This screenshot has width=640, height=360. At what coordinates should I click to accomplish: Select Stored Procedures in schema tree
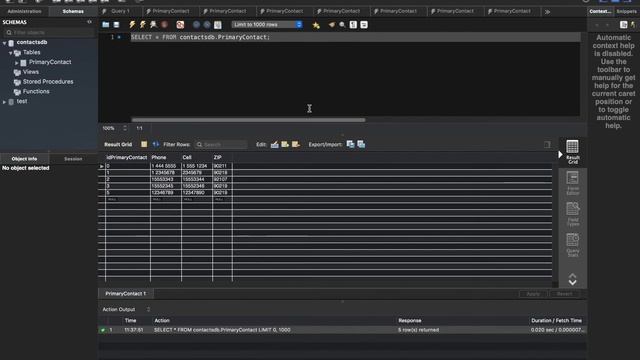48,82
